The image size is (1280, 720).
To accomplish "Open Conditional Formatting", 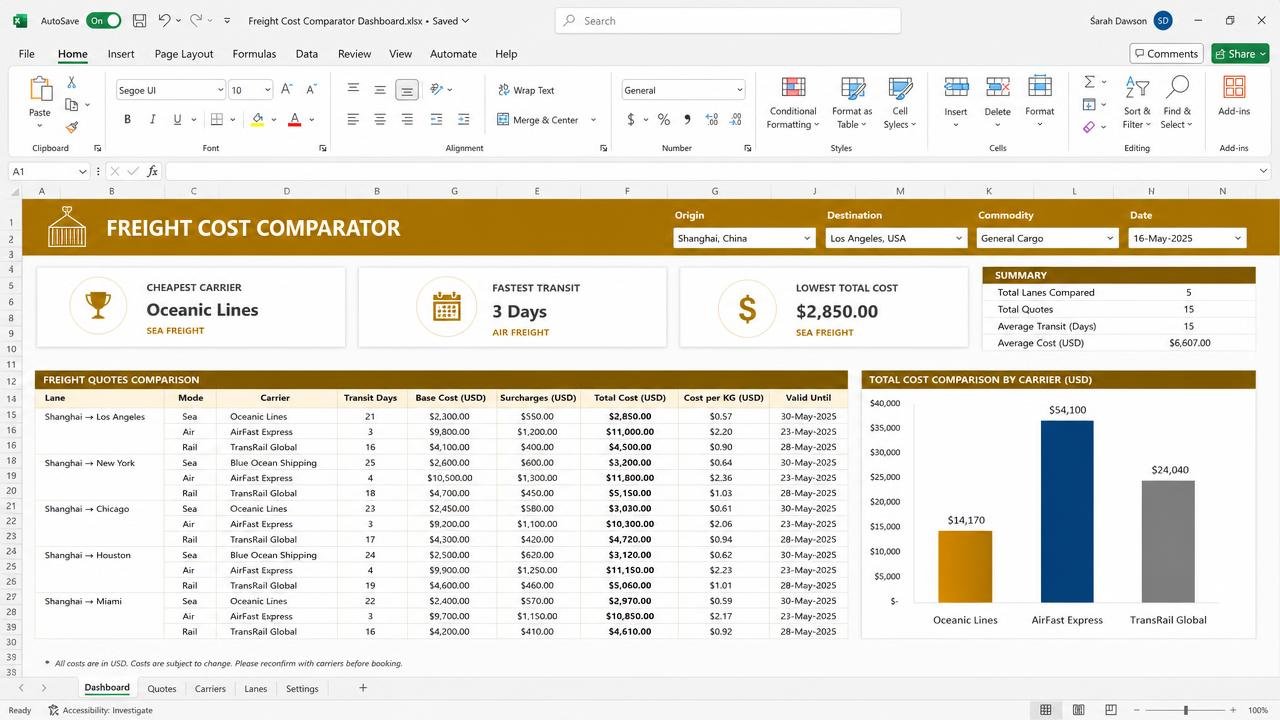I will tap(793, 103).
